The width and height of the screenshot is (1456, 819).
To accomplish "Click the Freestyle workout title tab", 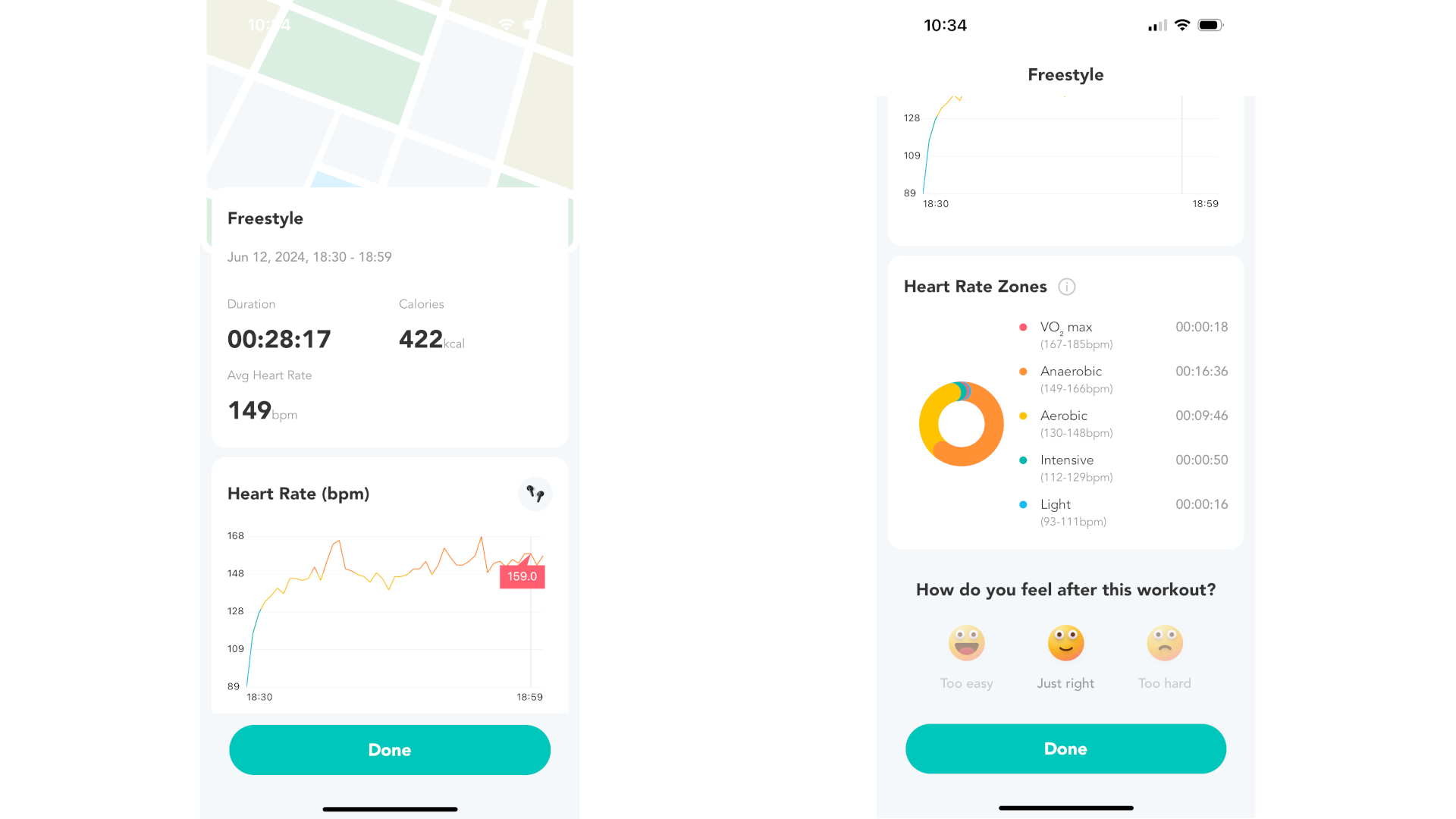I will point(264,218).
